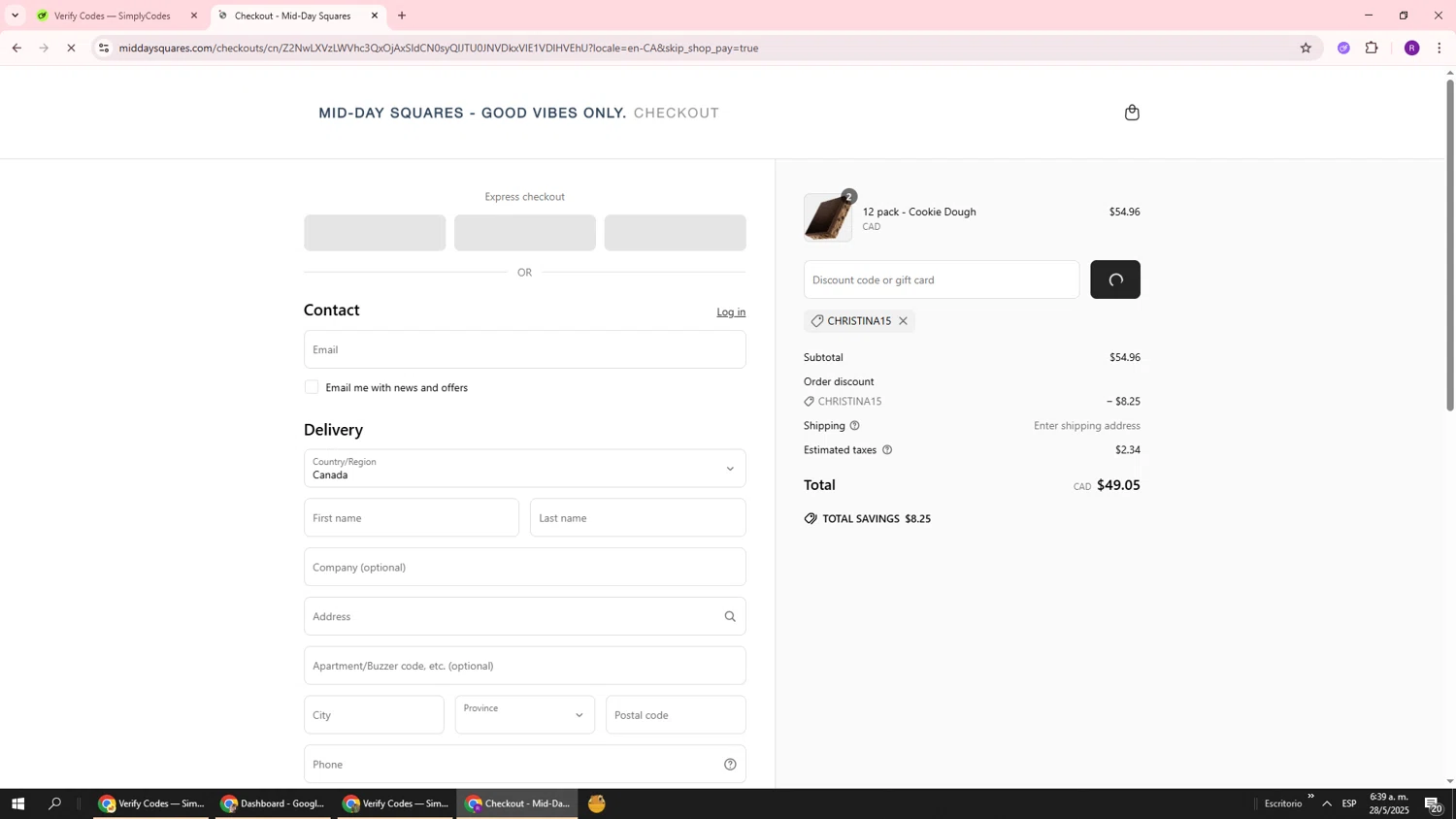
Task: Click the Apartment/Buzzer code field
Action: pos(525,666)
